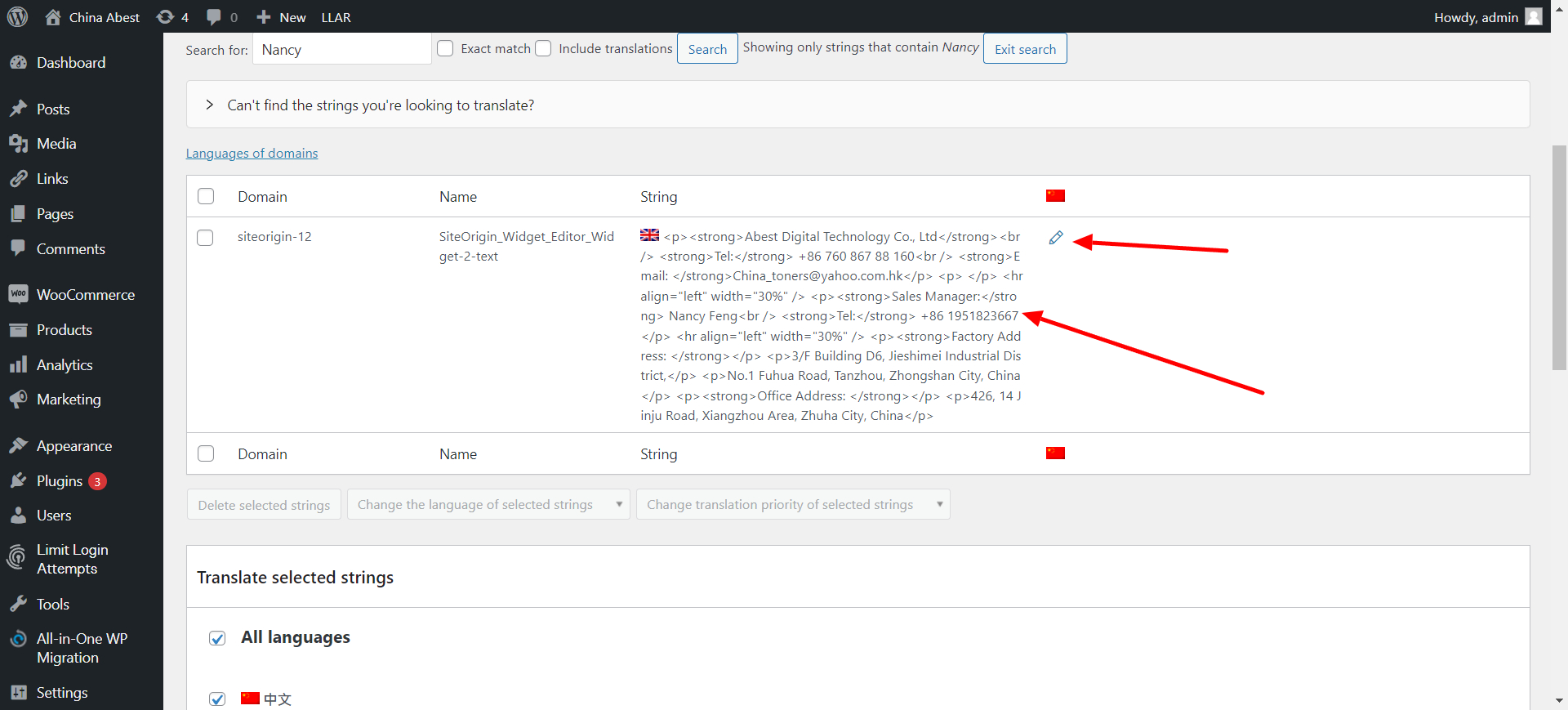Go to Dashboard in sidebar
This screenshot has width=1568, height=710.
71,63
